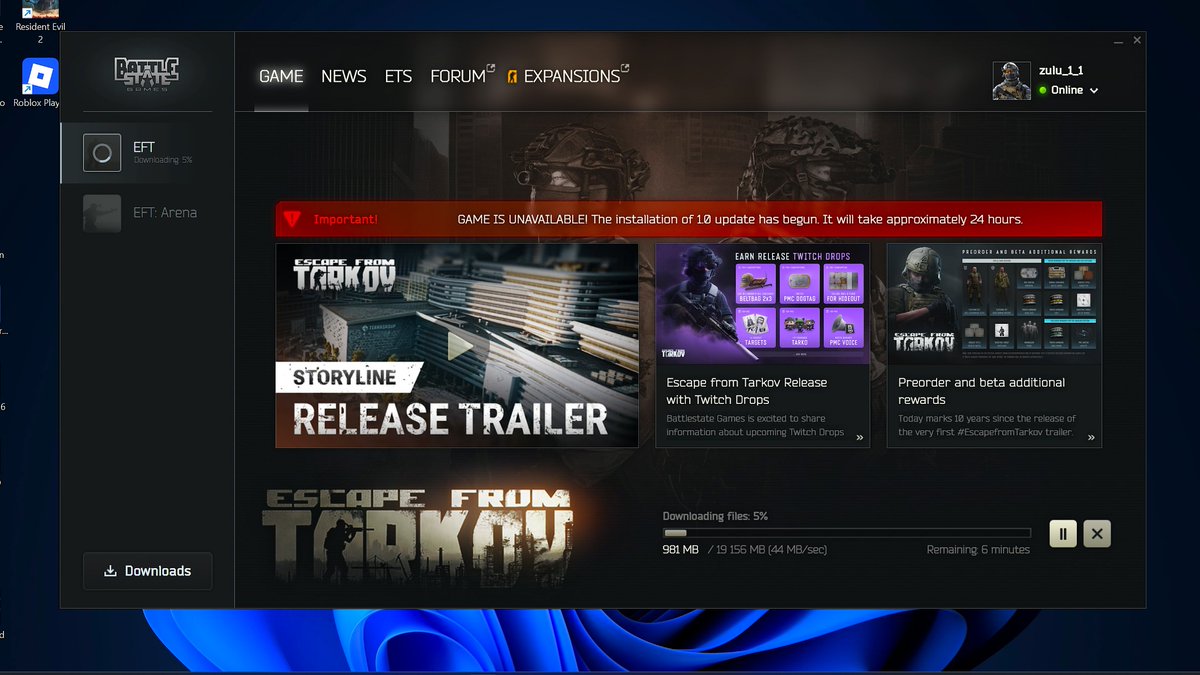
Task: Open the Resident Evil 2 desktop shortcut
Action: (41, 22)
